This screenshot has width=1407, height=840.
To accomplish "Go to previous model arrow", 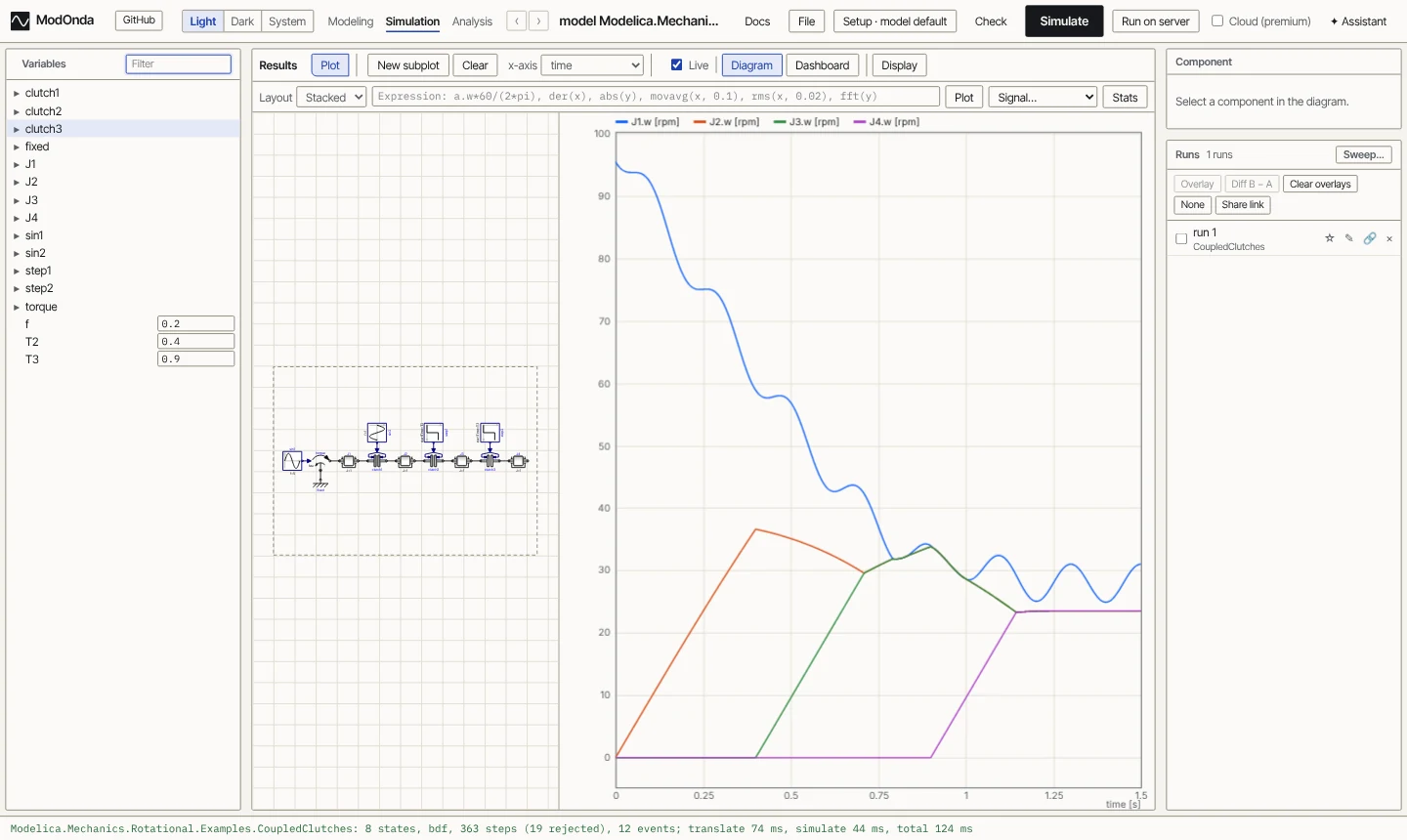I will pyautogui.click(x=517, y=21).
